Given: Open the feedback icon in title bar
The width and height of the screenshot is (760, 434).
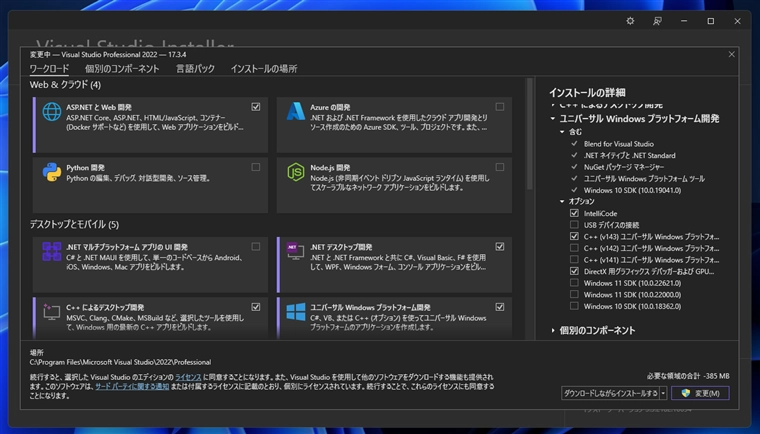Looking at the screenshot, I should (657, 21).
